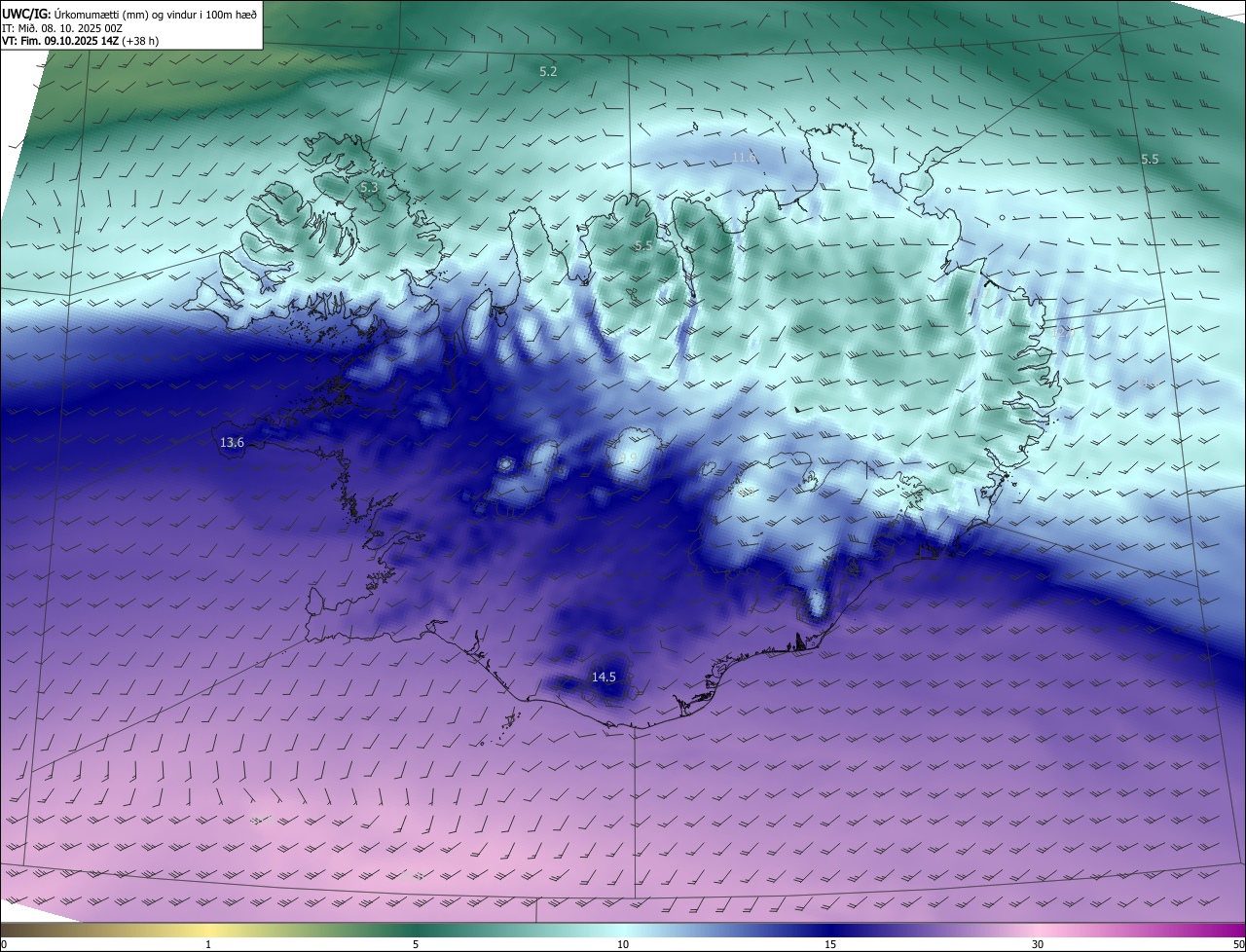The height and width of the screenshot is (952, 1246).
Task: Select the 5.5 label on the northern peninsula
Action: (643, 246)
